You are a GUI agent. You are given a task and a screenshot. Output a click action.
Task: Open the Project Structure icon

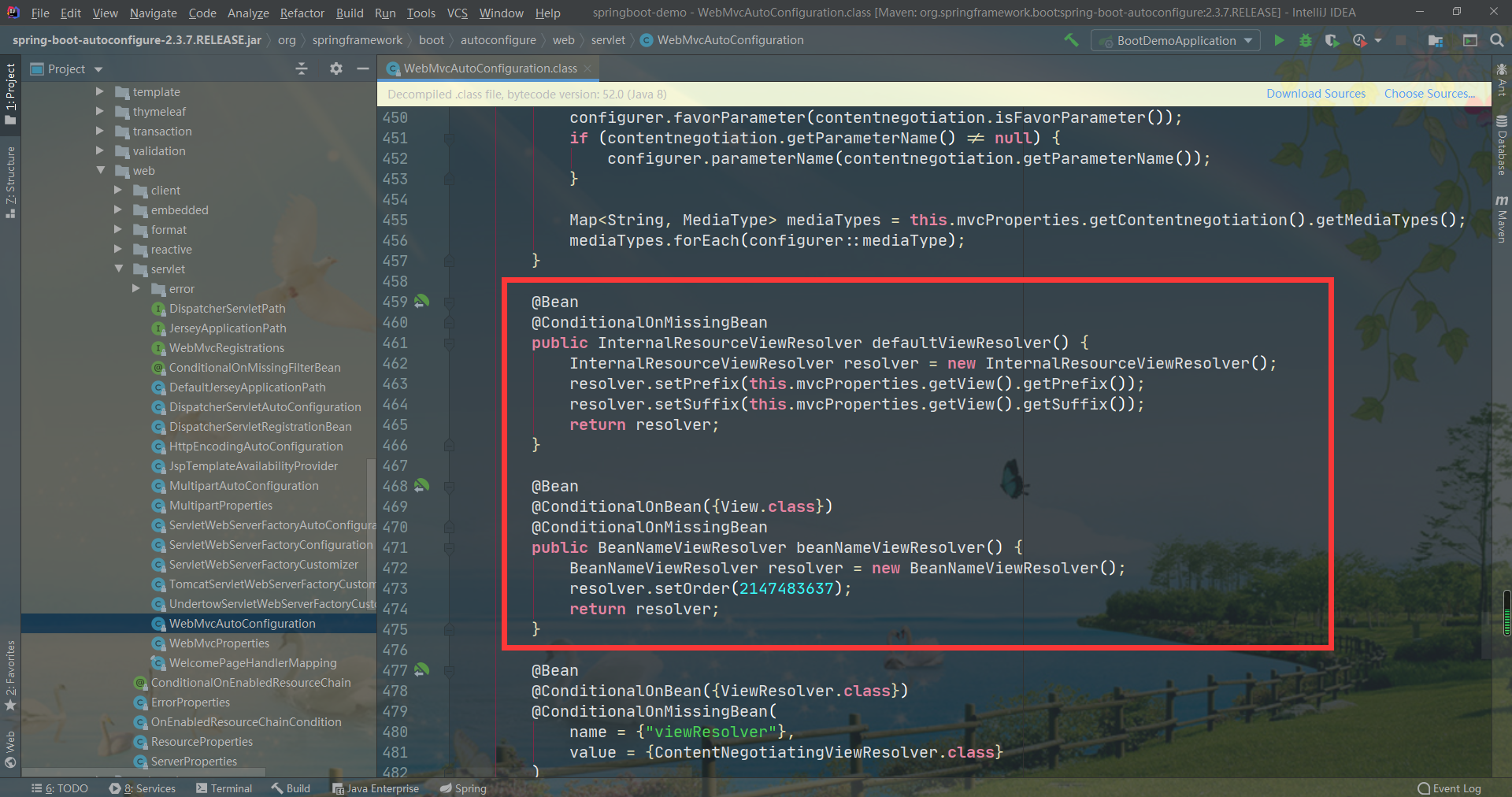1436,40
